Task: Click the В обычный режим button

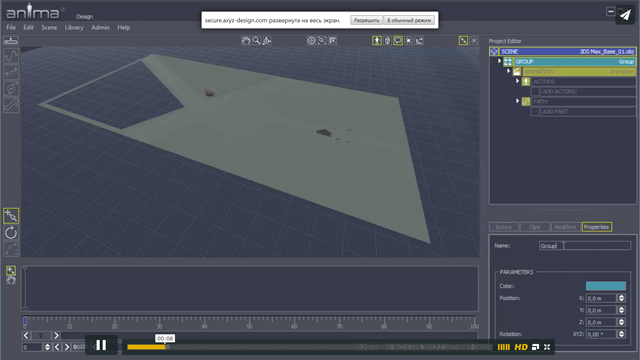Action: click(x=409, y=20)
